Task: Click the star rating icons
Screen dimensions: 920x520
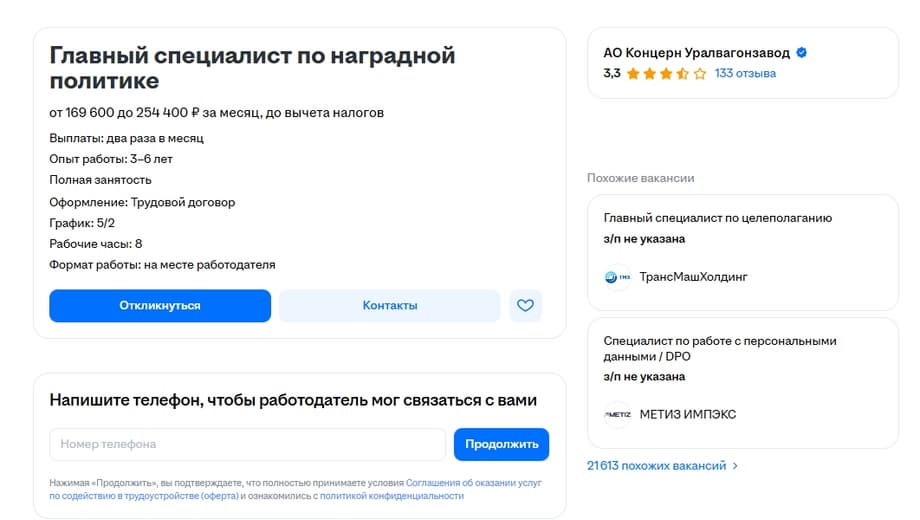Action: click(666, 74)
